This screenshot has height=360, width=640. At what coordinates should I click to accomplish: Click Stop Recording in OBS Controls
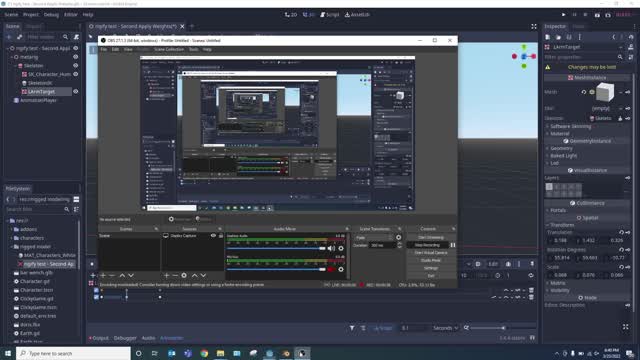coord(427,245)
